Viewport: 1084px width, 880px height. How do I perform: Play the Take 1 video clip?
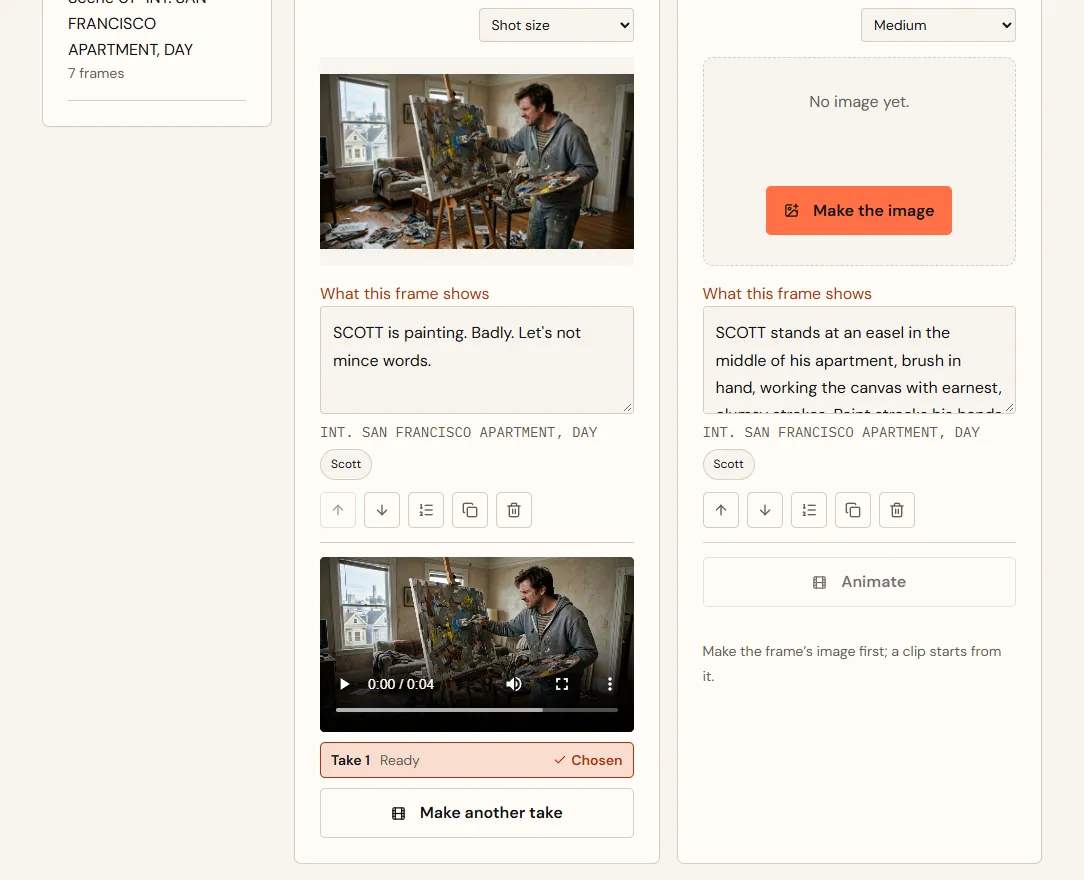(x=344, y=684)
